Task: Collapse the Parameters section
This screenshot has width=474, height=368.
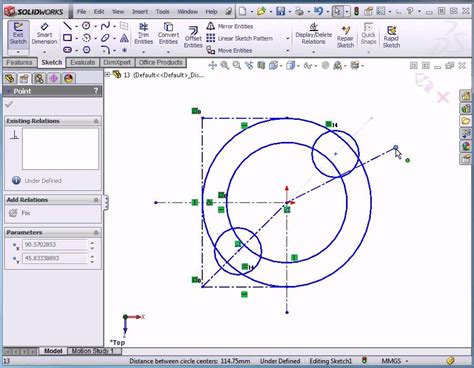Action: pos(96,232)
